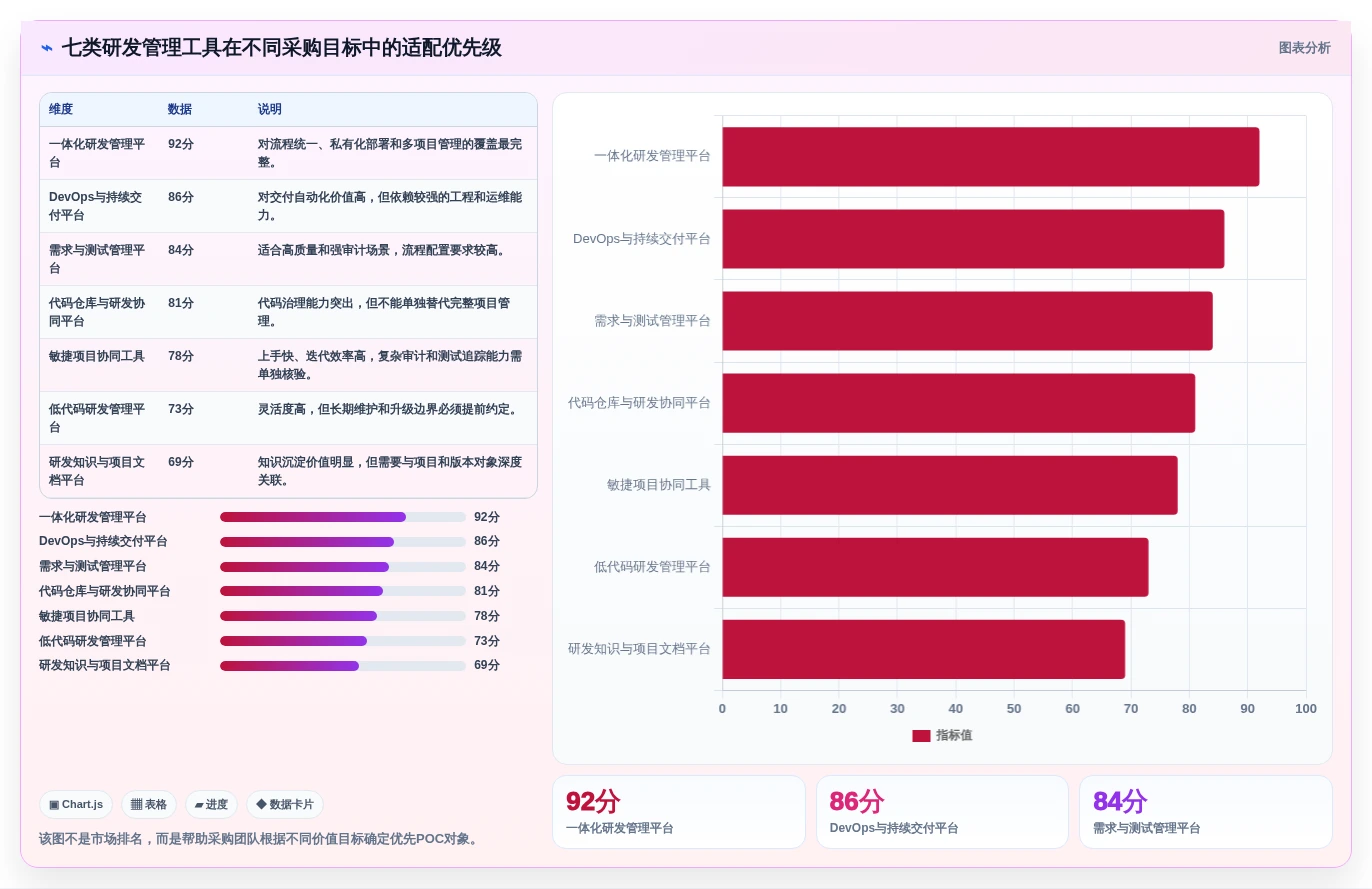1372x889 pixels.
Task: Click the 92分 table cell
Action: point(181,144)
